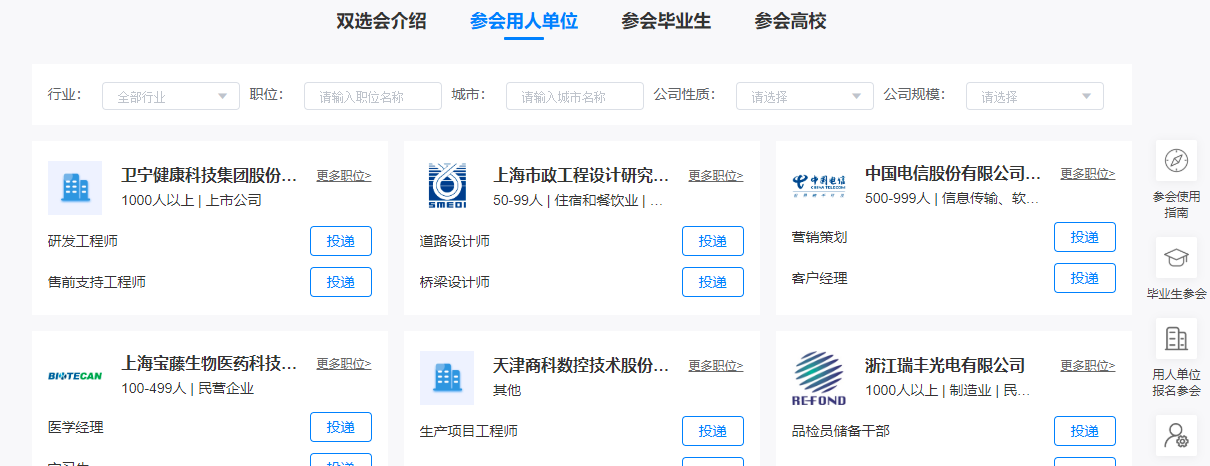This screenshot has width=1210, height=466.
Task: Click 投递 for 研发工程师
Action: (x=341, y=241)
